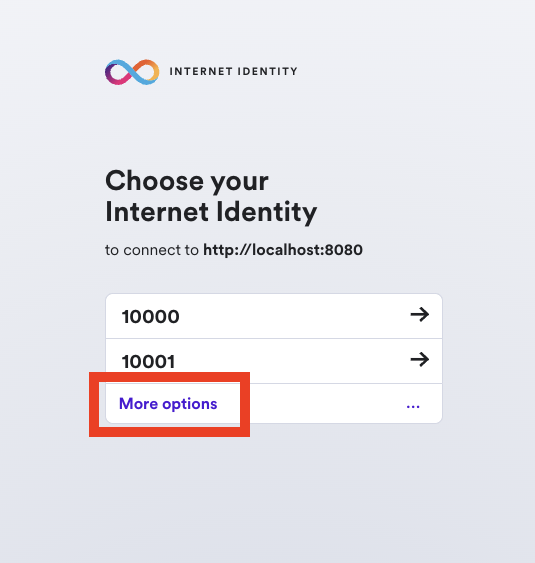Pick the first listed identity number
535x563 pixels.
tap(150, 317)
